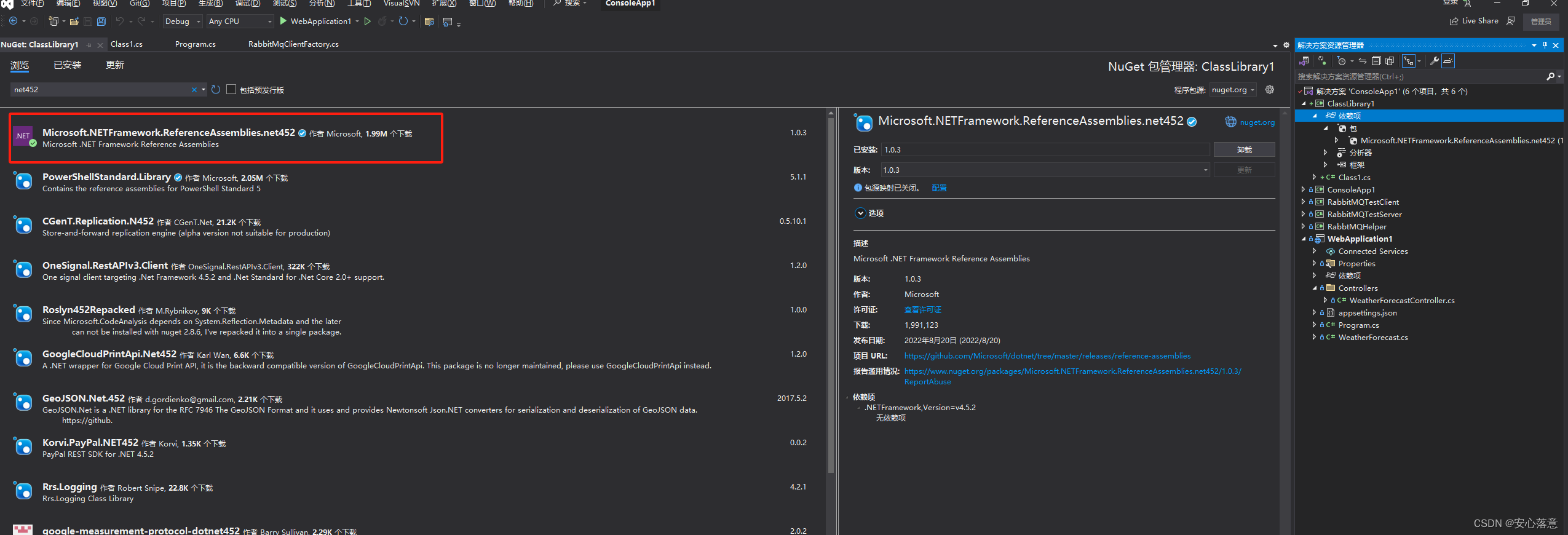Click pending changes filter icon in Solution Explorer

(x=1322, y=61)
